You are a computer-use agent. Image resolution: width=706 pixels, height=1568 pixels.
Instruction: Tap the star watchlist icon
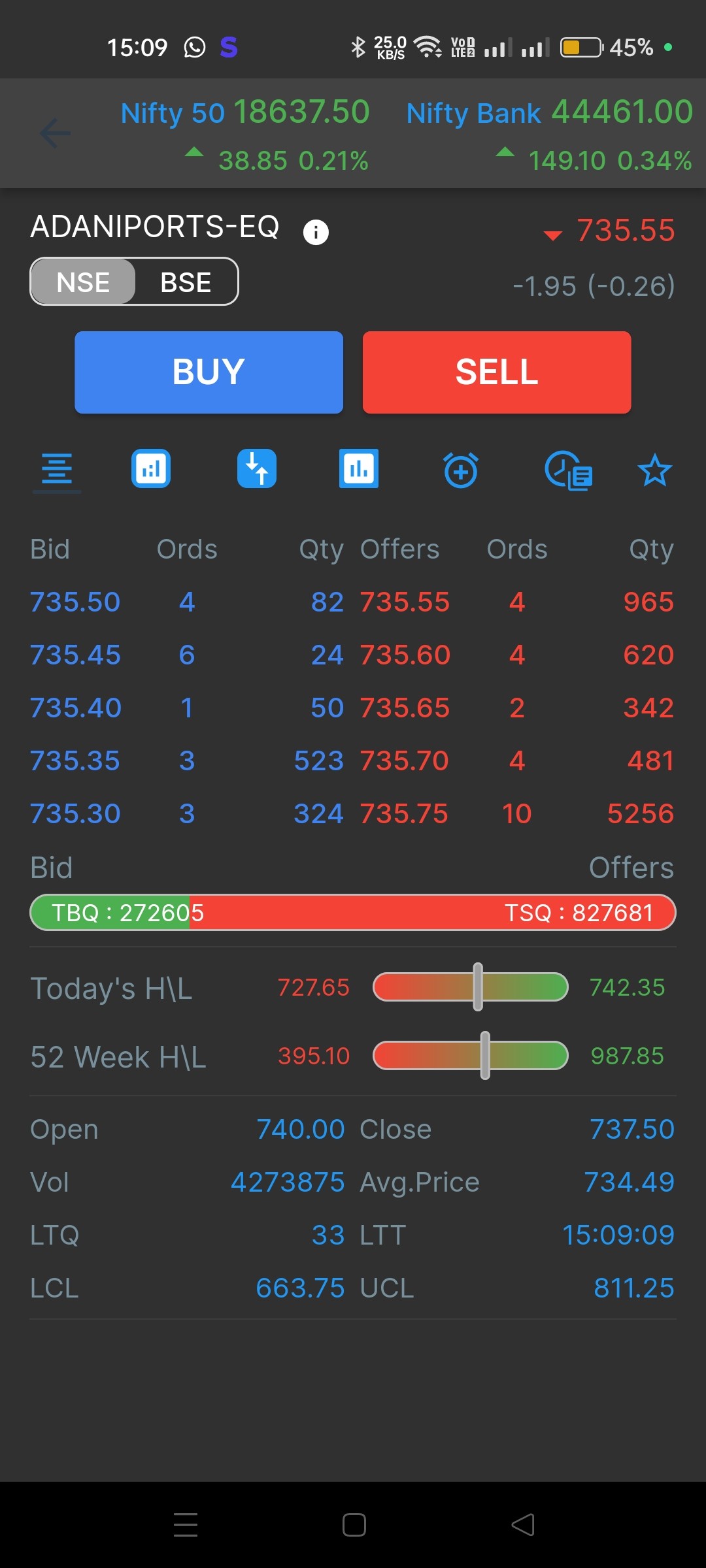click(654, 470)
